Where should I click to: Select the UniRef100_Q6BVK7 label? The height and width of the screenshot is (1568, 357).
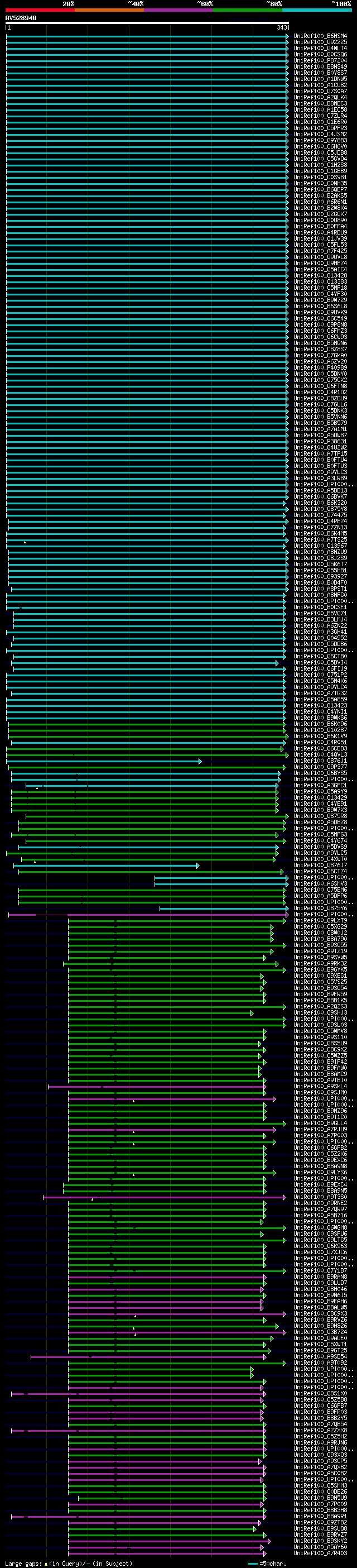click(x=320, y=496)
